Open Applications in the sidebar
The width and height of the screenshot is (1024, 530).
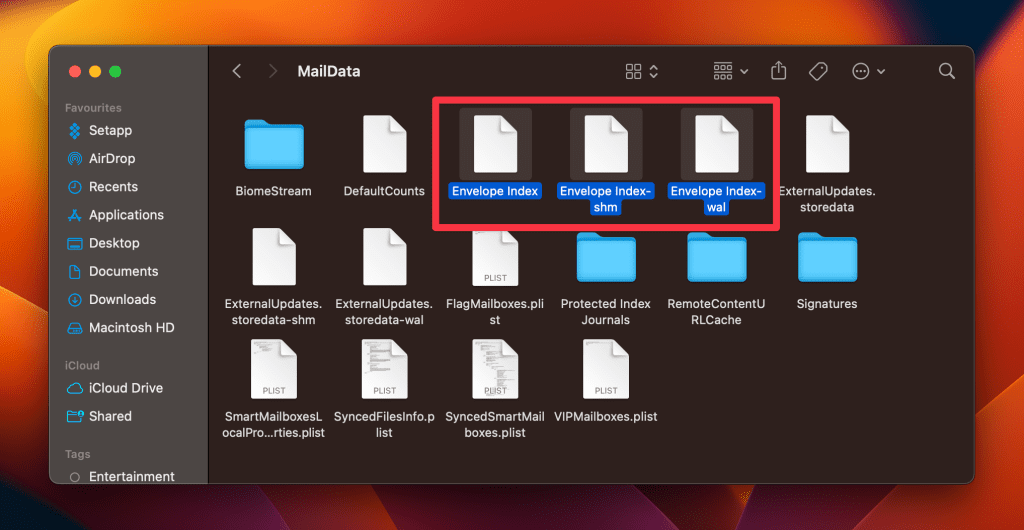[116, 215]
